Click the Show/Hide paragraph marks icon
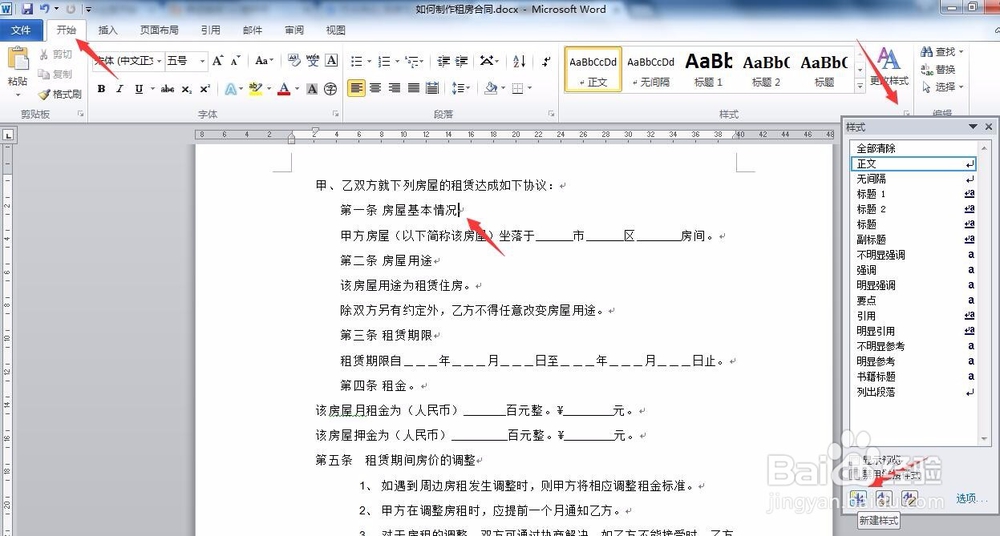This screenshot has width=1000, height=536. [x=547, y=61]
